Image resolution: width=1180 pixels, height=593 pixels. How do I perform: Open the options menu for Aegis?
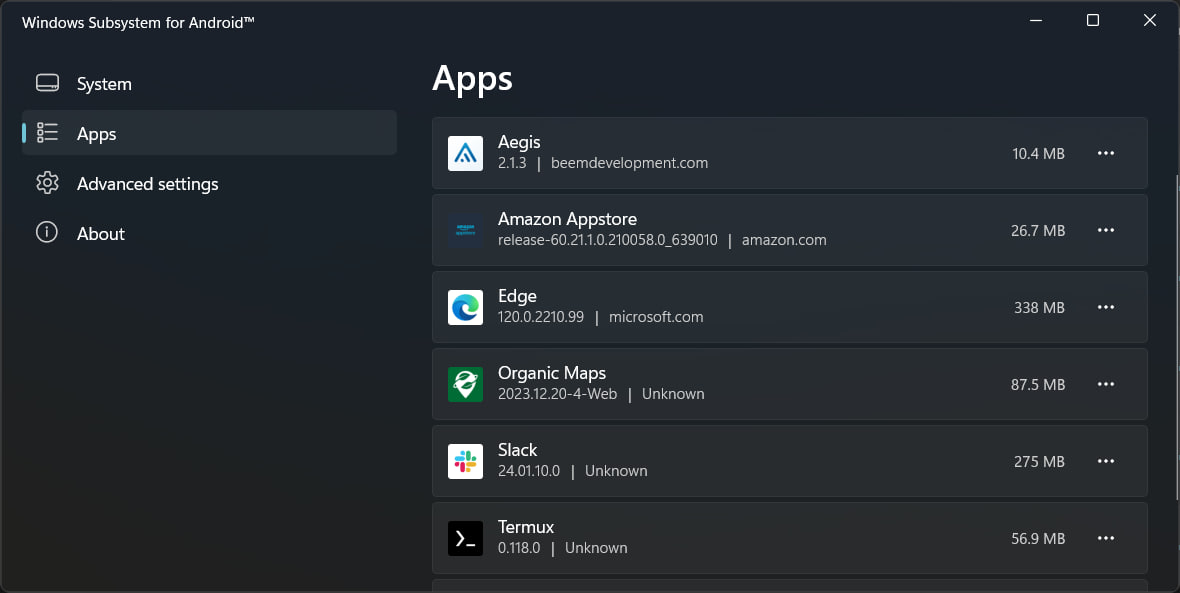point(1106,153)
